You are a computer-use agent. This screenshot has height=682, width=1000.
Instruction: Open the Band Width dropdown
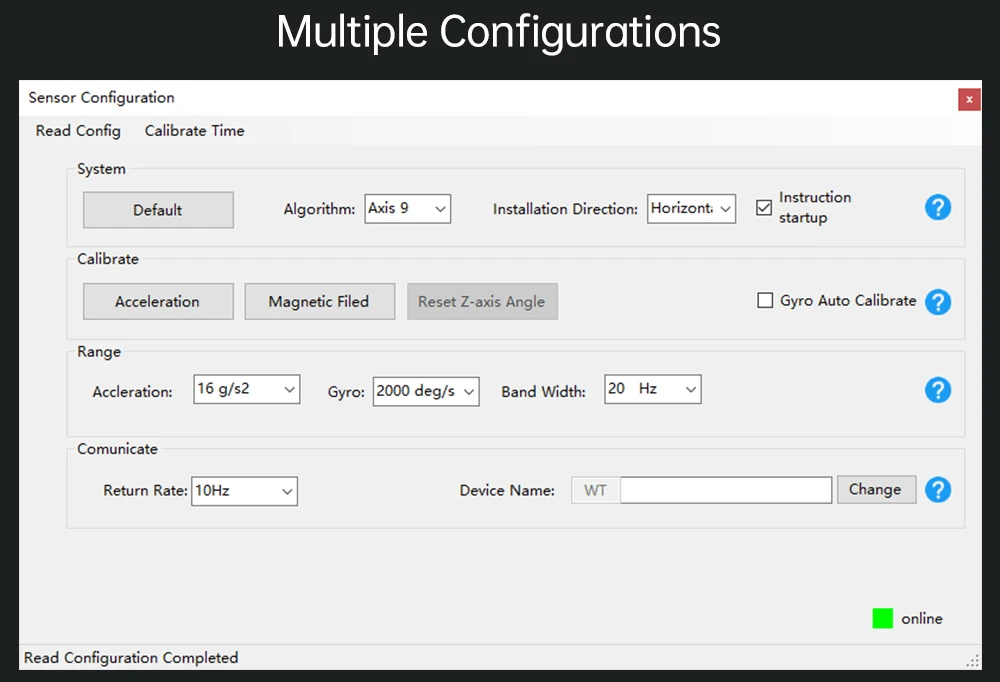pos(652,389)
